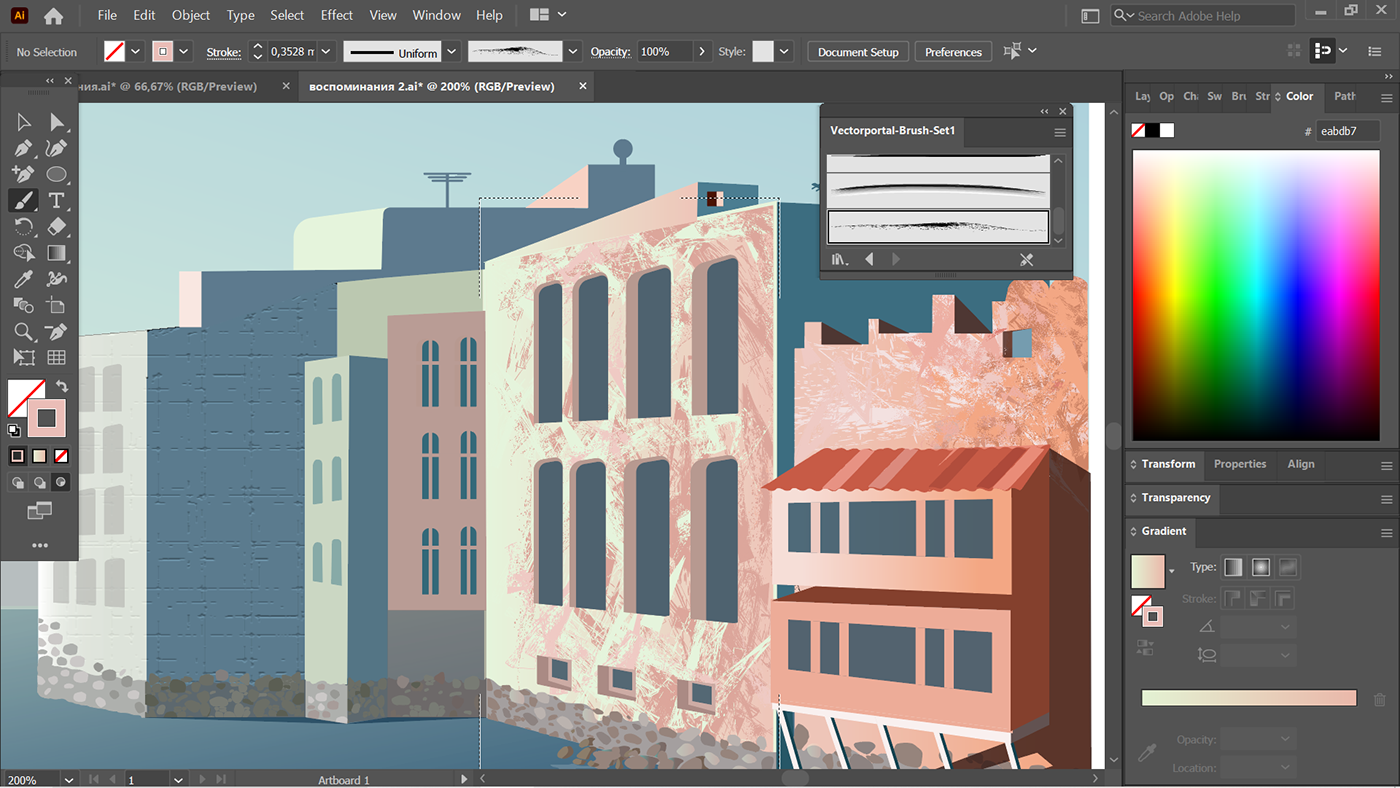Remove brush stroke in Vectorportal brush panel

click(x=1026, y=260)
